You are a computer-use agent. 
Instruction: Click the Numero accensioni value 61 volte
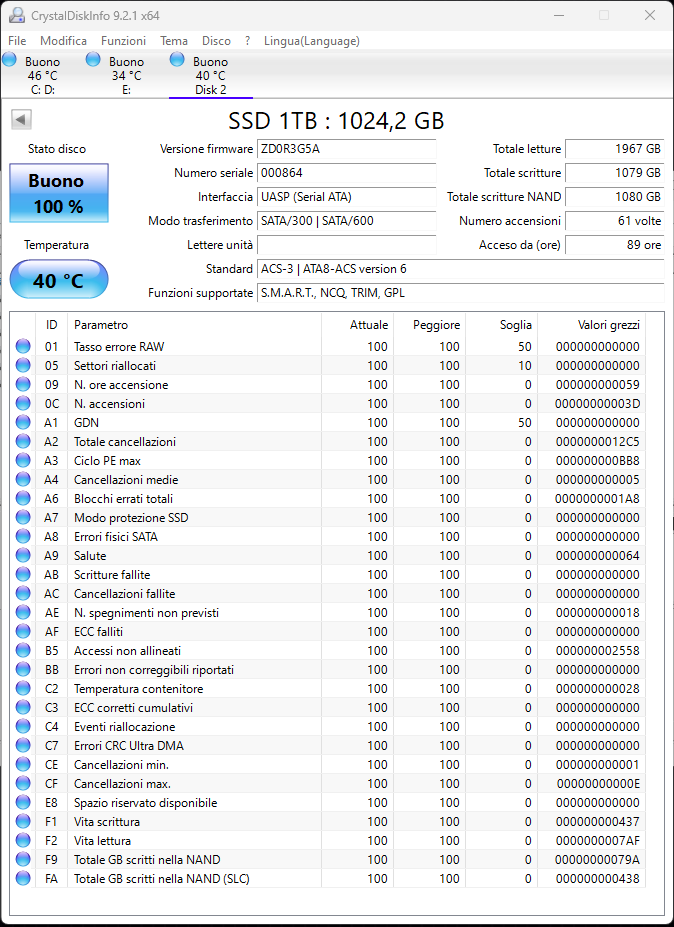pyautogui.click(x=615, y=221)
